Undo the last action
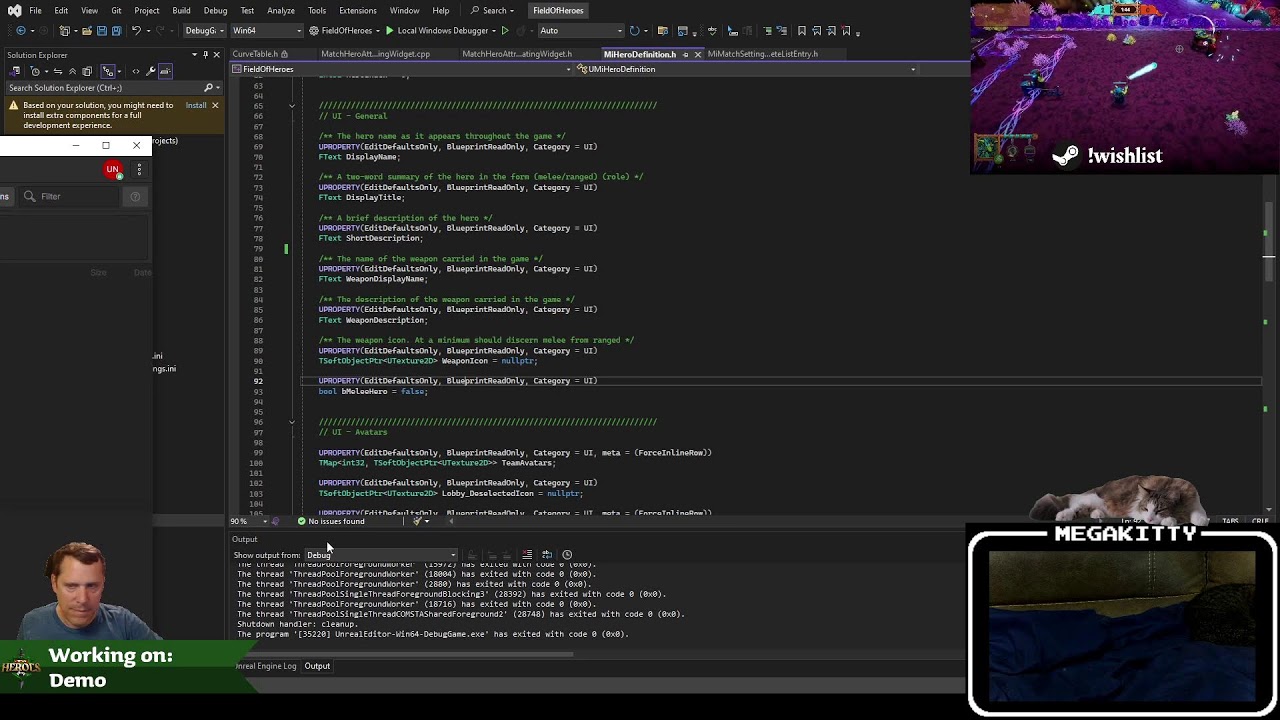This screenshot has width=1280, height=720. pos(136,31)
